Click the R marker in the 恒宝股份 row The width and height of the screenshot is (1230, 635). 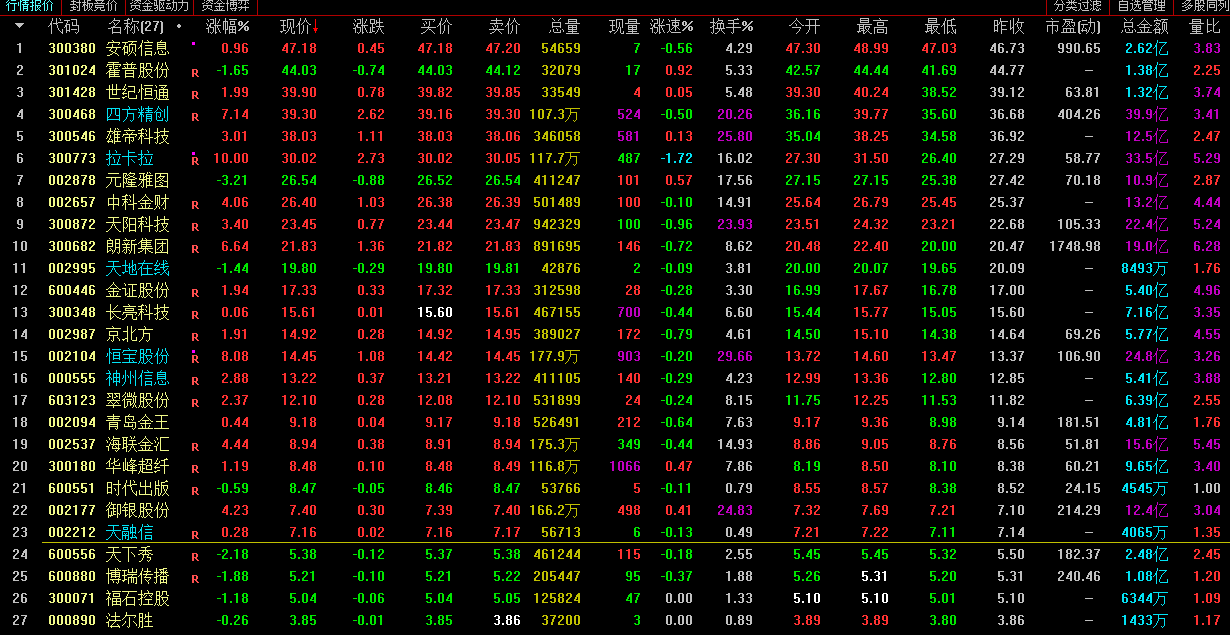(195, 358)
